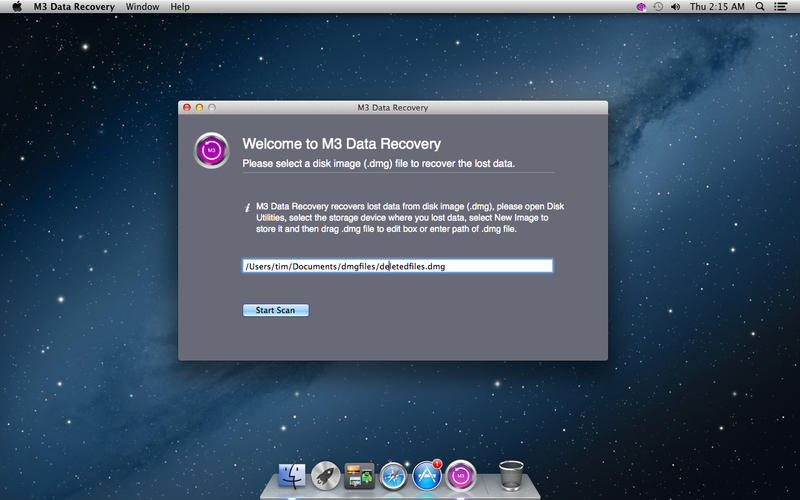Click the Start Scan button
The height and width of the screenshot is (500, 800).
[x=276, y=310]
